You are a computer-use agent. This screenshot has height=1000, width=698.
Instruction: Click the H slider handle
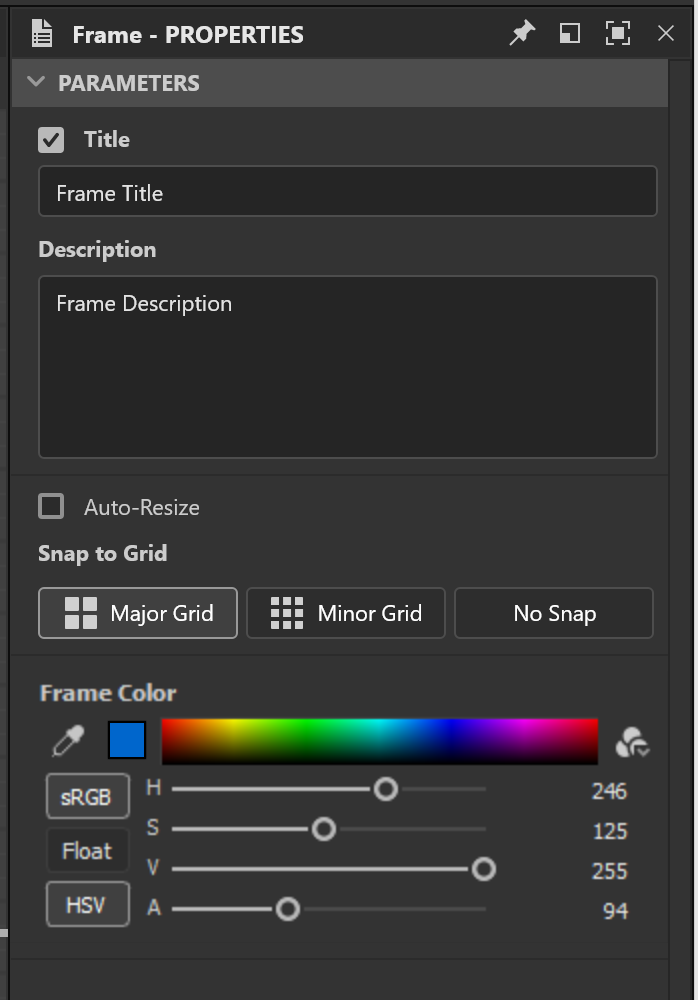pyautogui.click(x=385, y=789)
